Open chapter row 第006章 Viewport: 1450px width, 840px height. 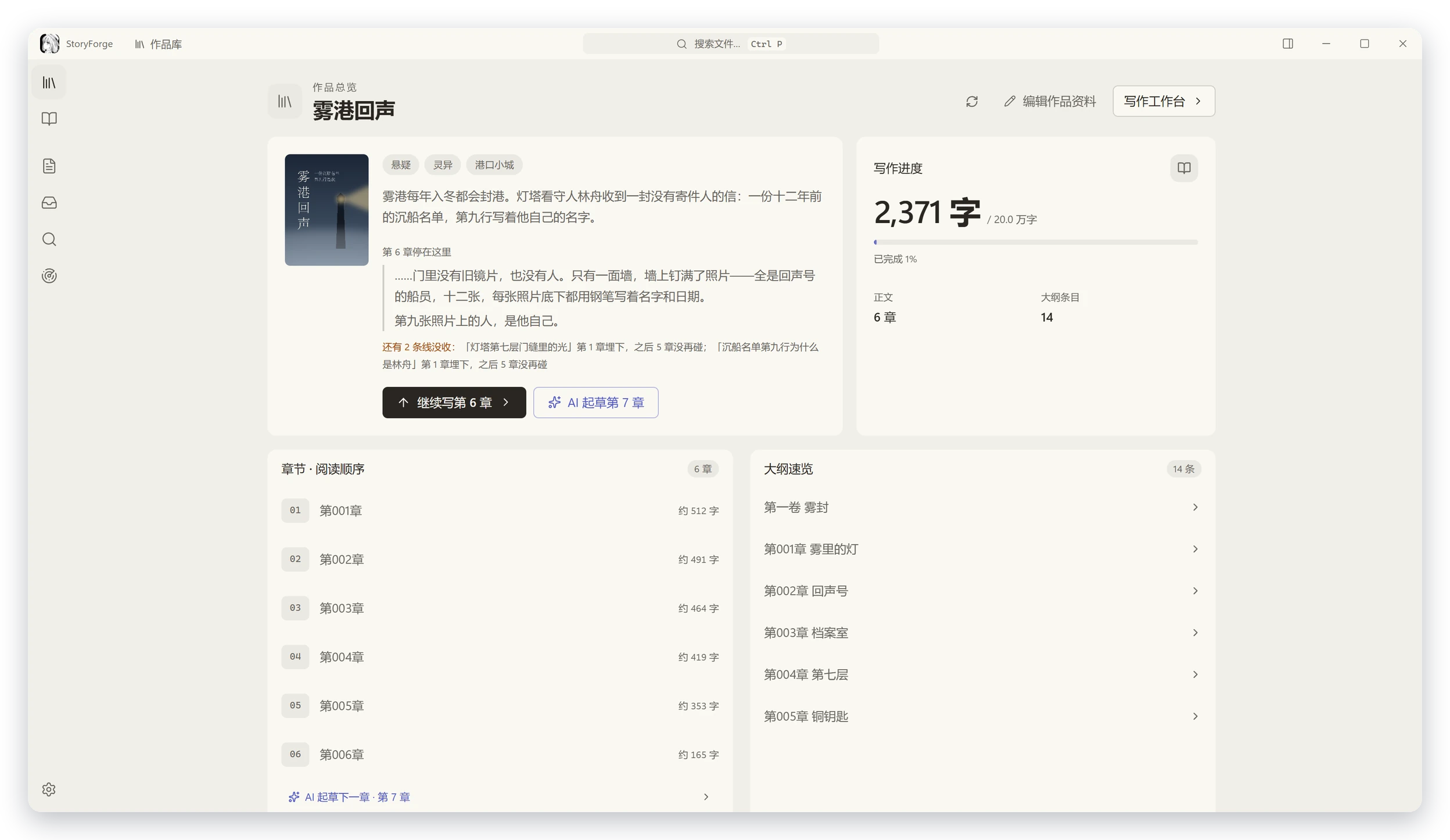pyautogui.click(x=500, y=755)
